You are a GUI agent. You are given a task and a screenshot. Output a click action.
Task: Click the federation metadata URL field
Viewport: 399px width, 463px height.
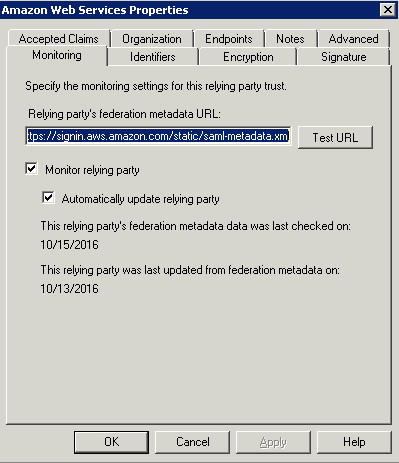pos(158,136)
